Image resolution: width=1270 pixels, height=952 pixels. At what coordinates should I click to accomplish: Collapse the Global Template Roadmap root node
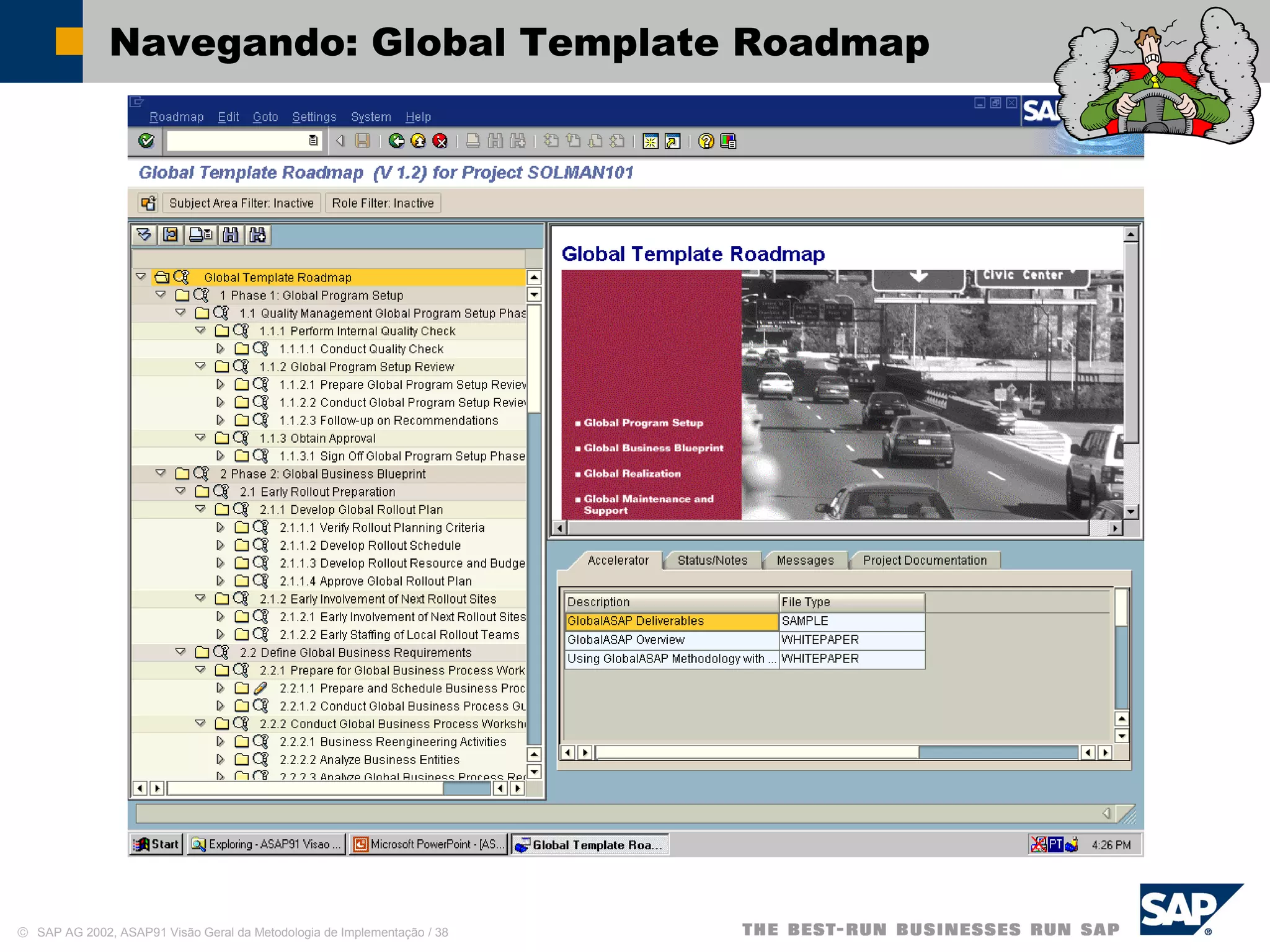pos(141,276)
